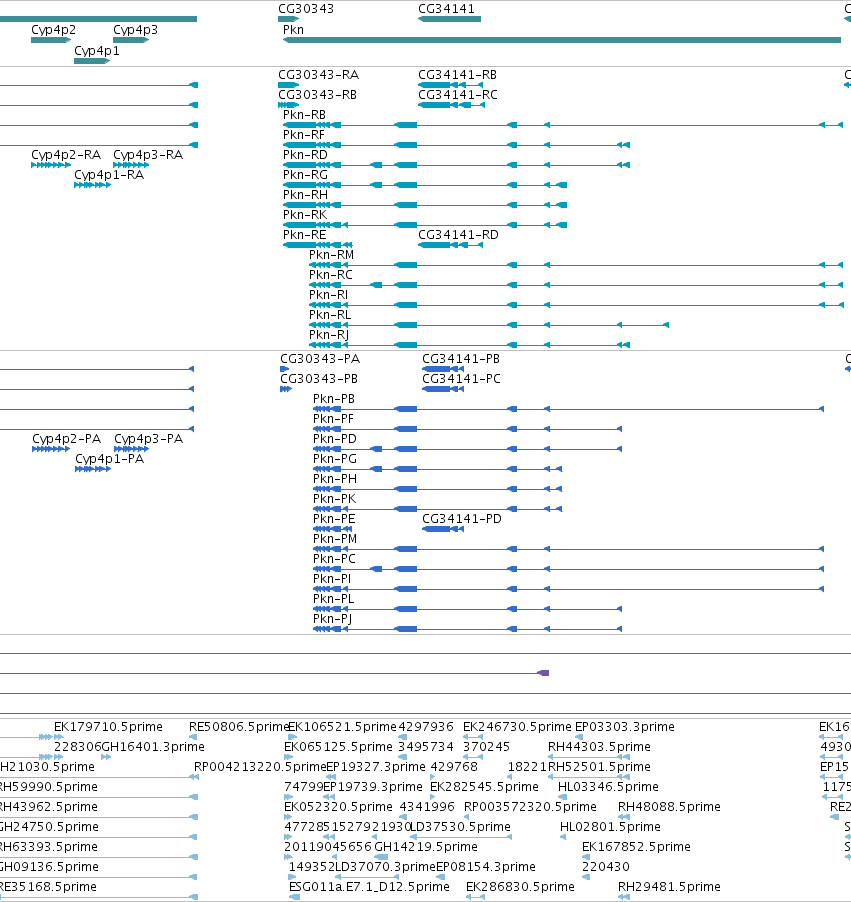Choose the Pkn-PE protein label
Screen dimensions: 851x902
(x=334, y=519)
